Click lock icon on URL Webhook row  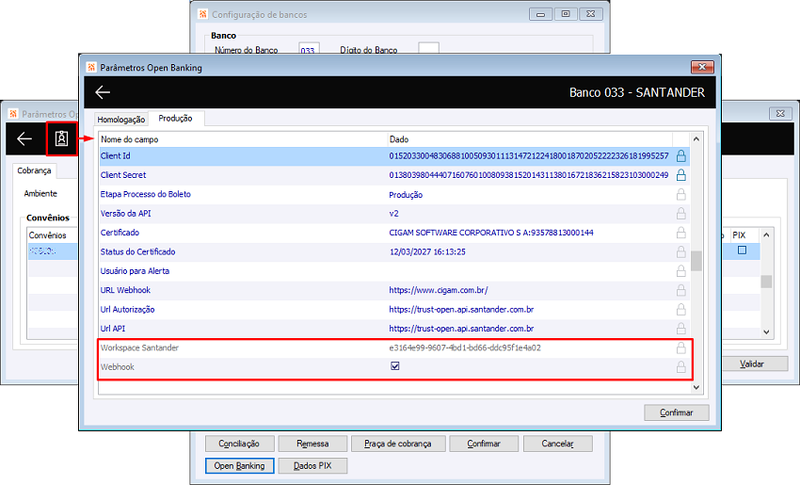click(x=681, y=290)
